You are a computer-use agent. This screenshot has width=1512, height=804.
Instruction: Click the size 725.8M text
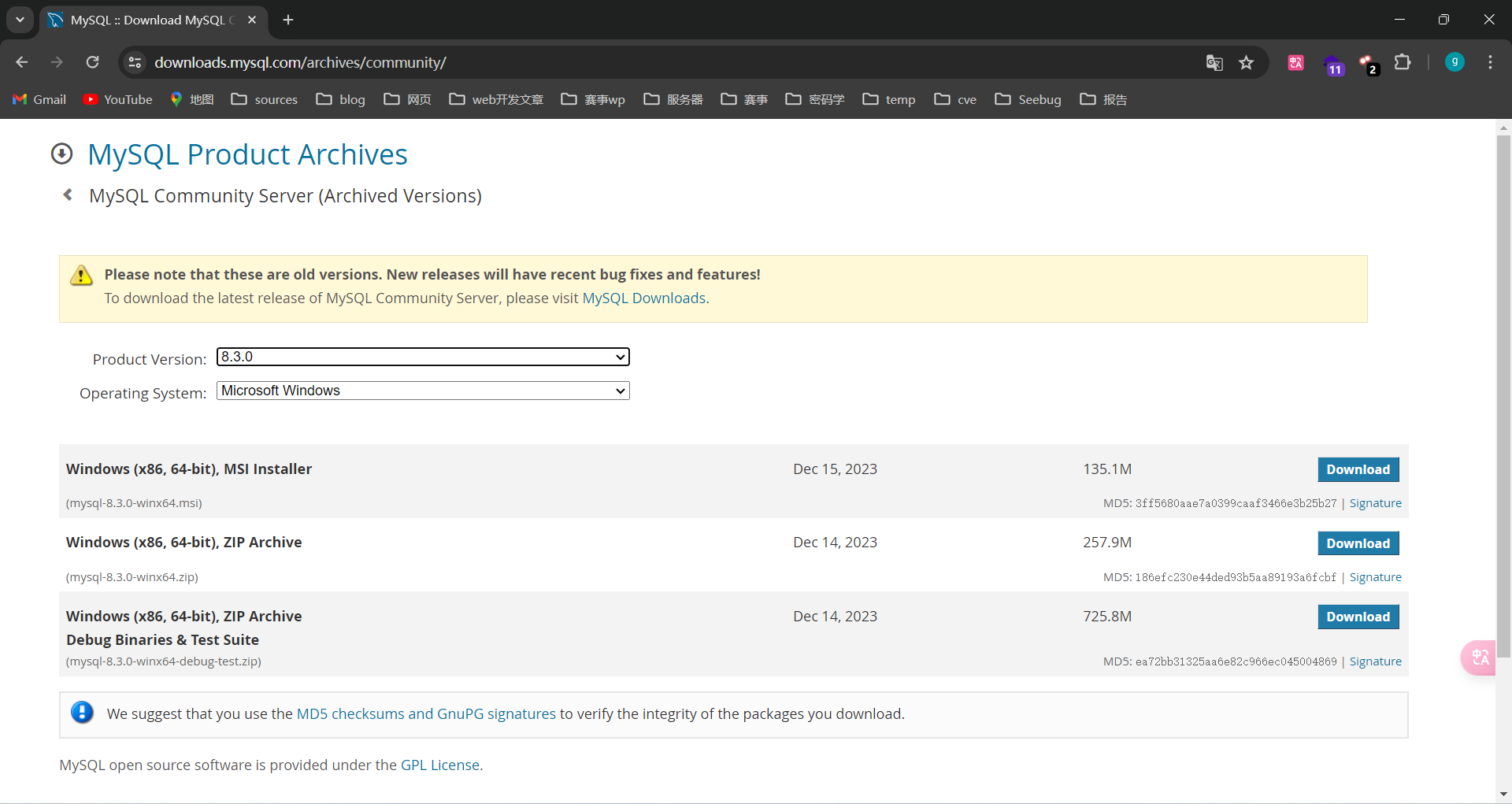point(1106,616)
